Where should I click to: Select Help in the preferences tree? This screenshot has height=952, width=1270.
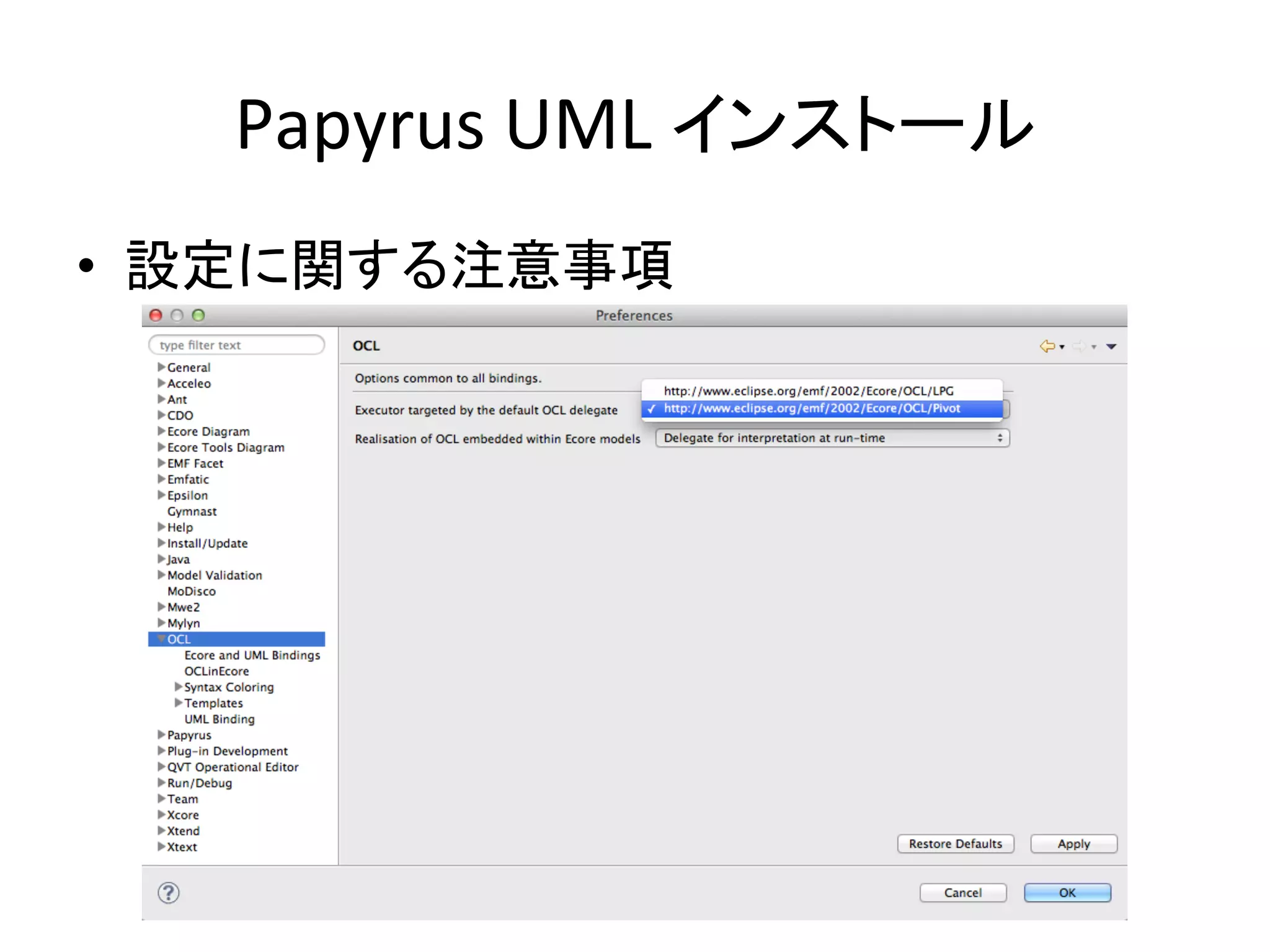180,527
